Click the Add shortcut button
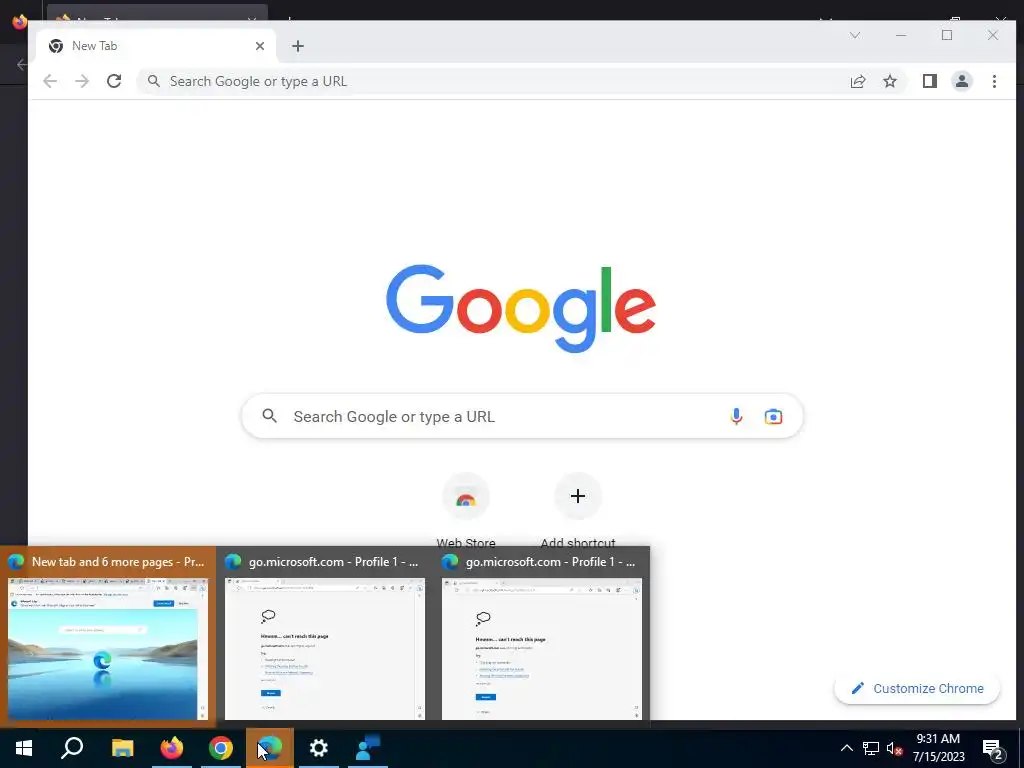 [x=577, y=510]
